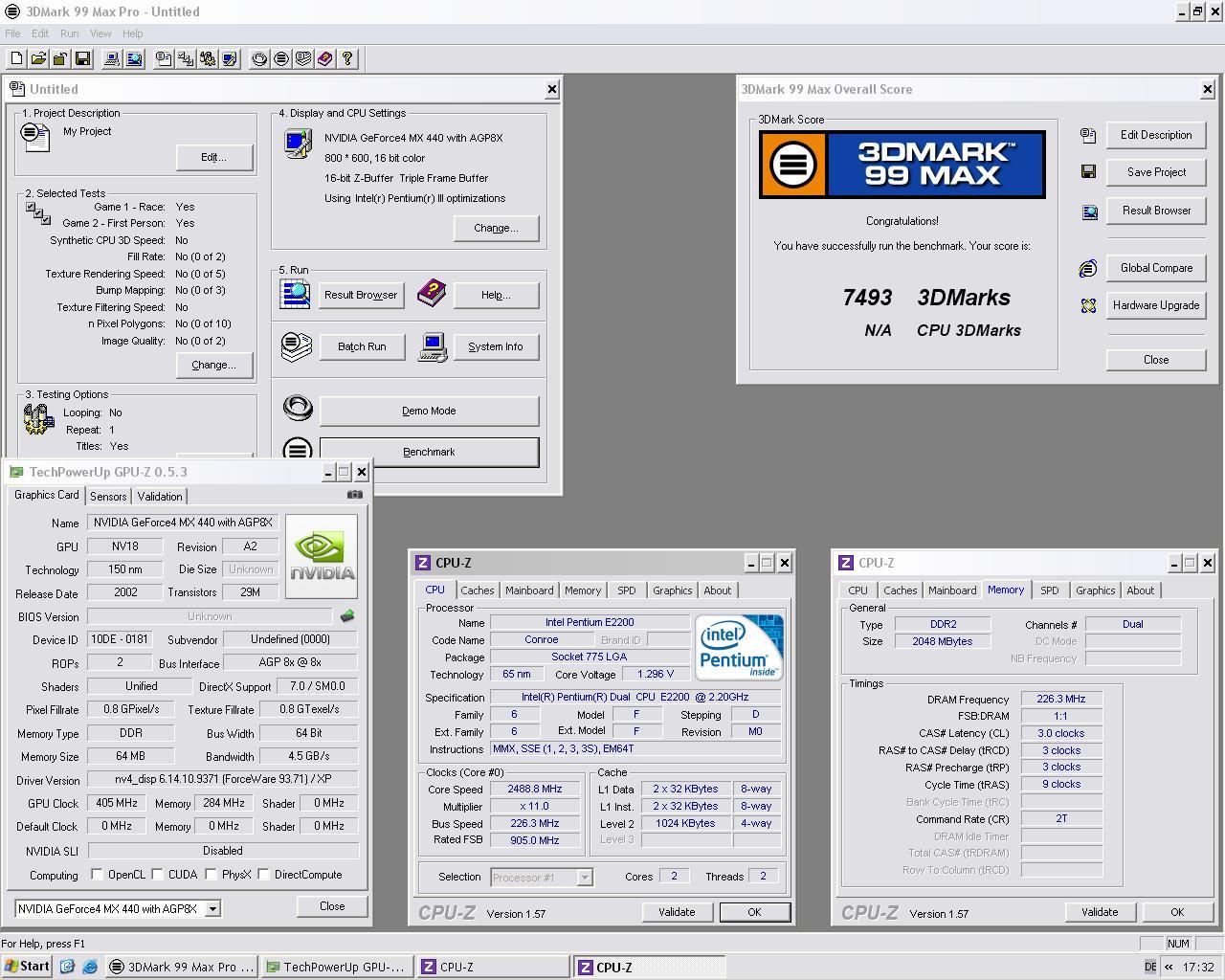Viewport: 1225px width, 980px height.
Task: Open SPD tab in CPU-Z Memory window
Action: [1050, 590]
